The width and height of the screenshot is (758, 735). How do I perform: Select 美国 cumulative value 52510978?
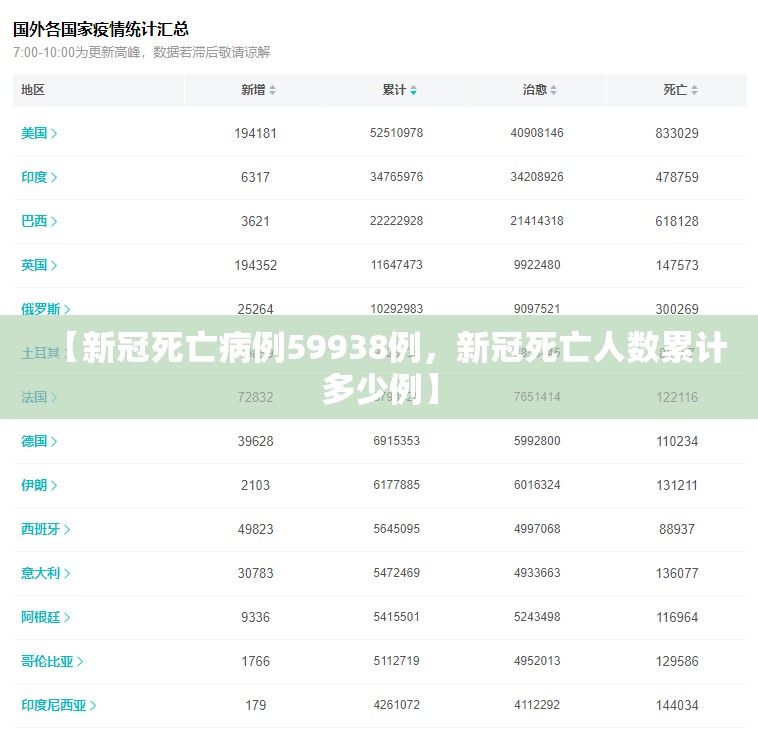point(396,133)
